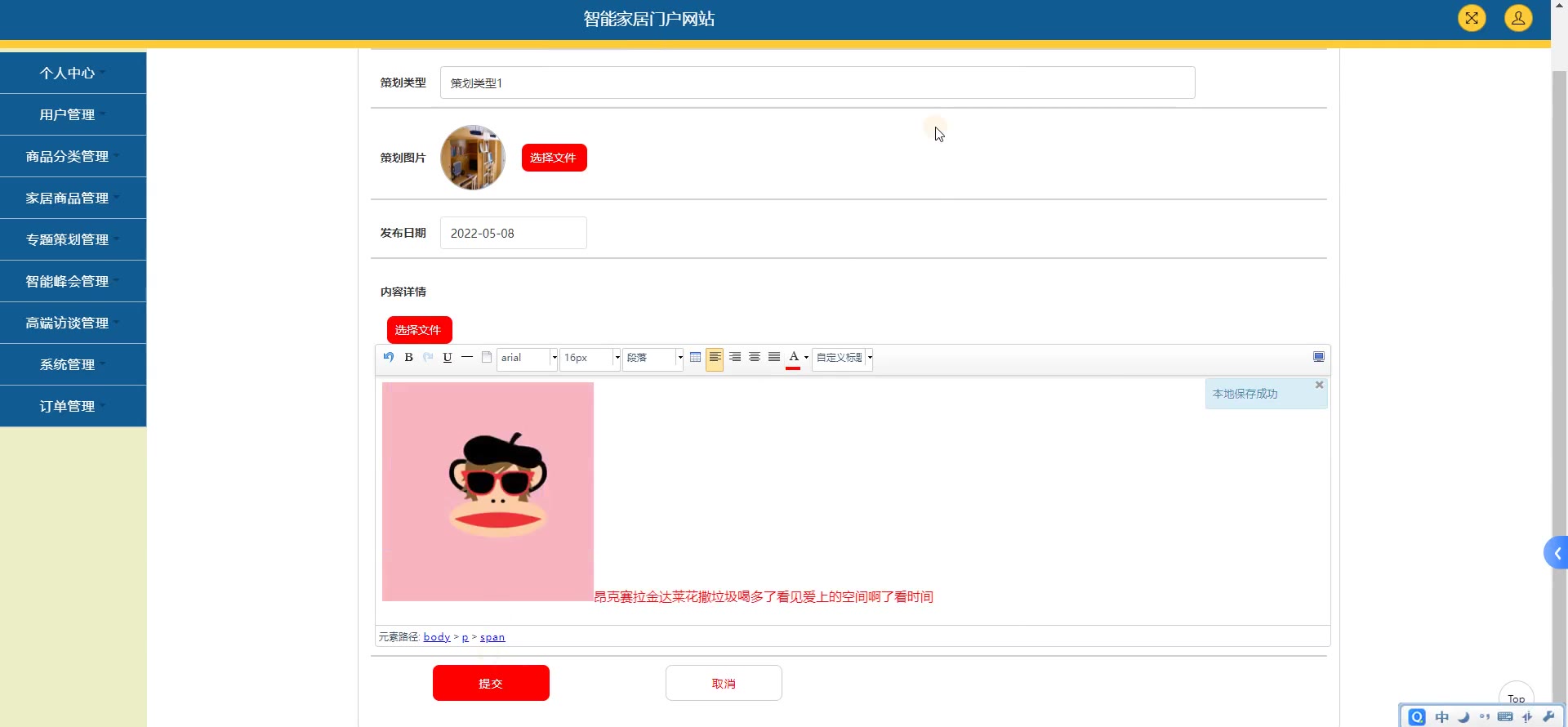Toggle bold formatting in the editor

(408, 357)
